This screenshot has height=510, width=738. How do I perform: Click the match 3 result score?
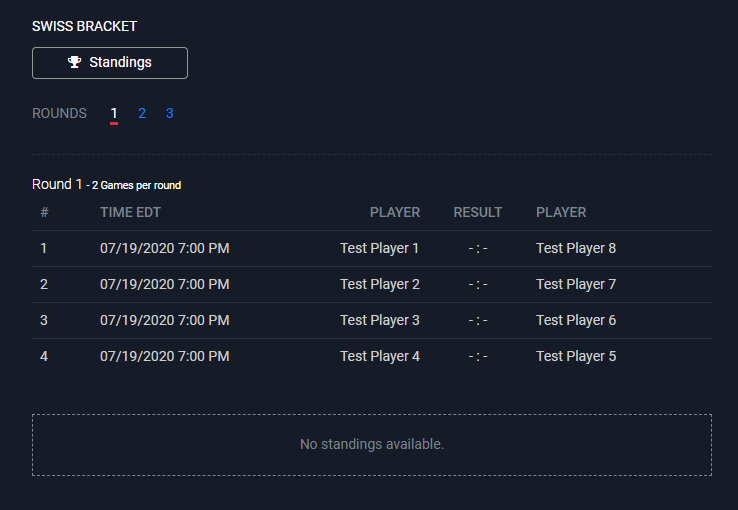(x=478, y=320)
